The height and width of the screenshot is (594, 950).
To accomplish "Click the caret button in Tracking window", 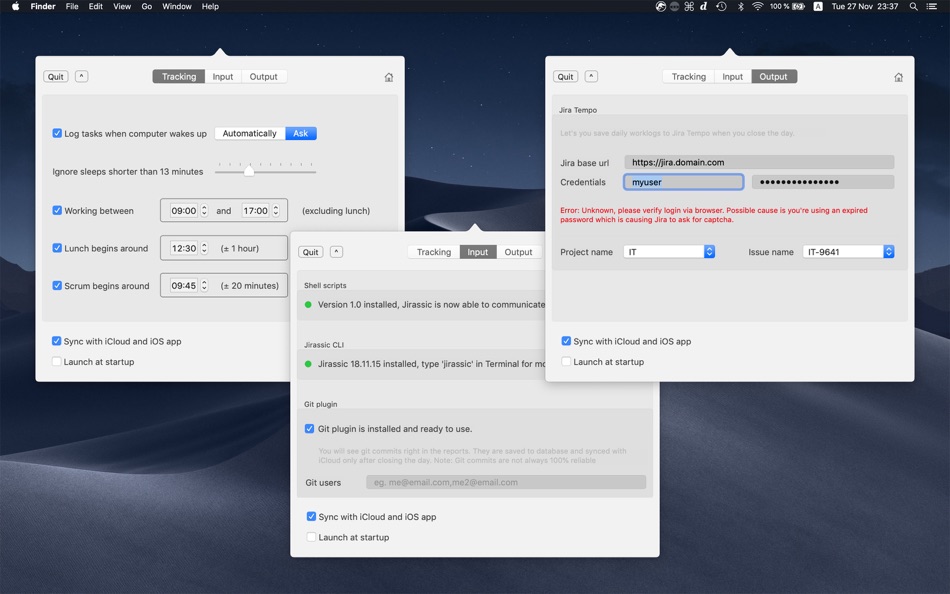I will (82, 76).
